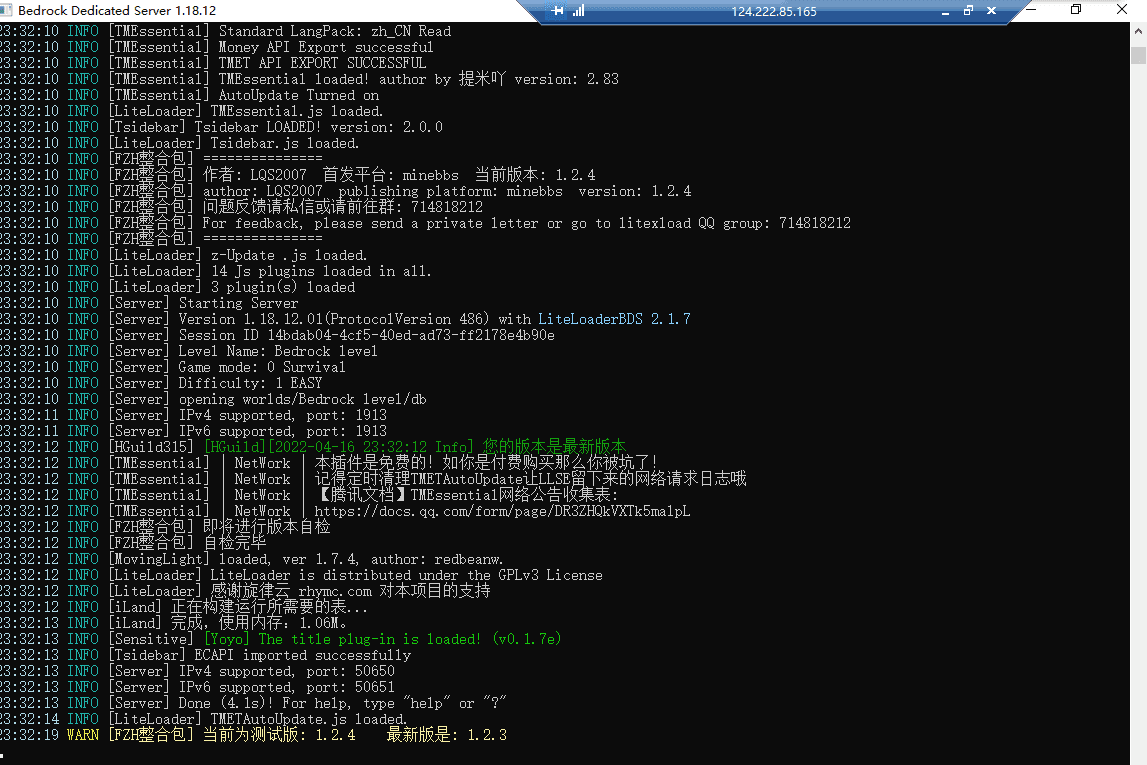This screenshot has width=1147, height=765.
Task: Click "3 plugin(s) loaded" log line
Action: click(178, 287)
